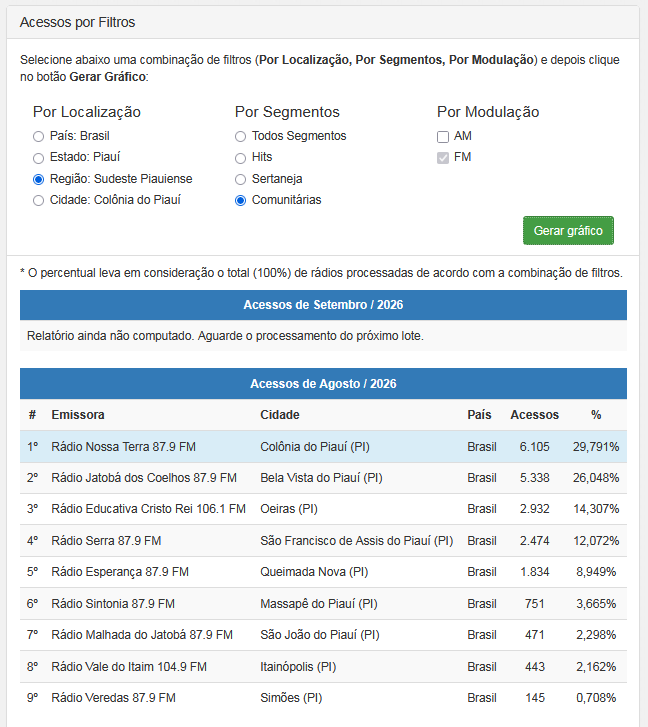Image resolution: width=648 pixels, height=727 pixels.
Task: Enable the AM modulation checkbox
Action: (x=443, y=136)
